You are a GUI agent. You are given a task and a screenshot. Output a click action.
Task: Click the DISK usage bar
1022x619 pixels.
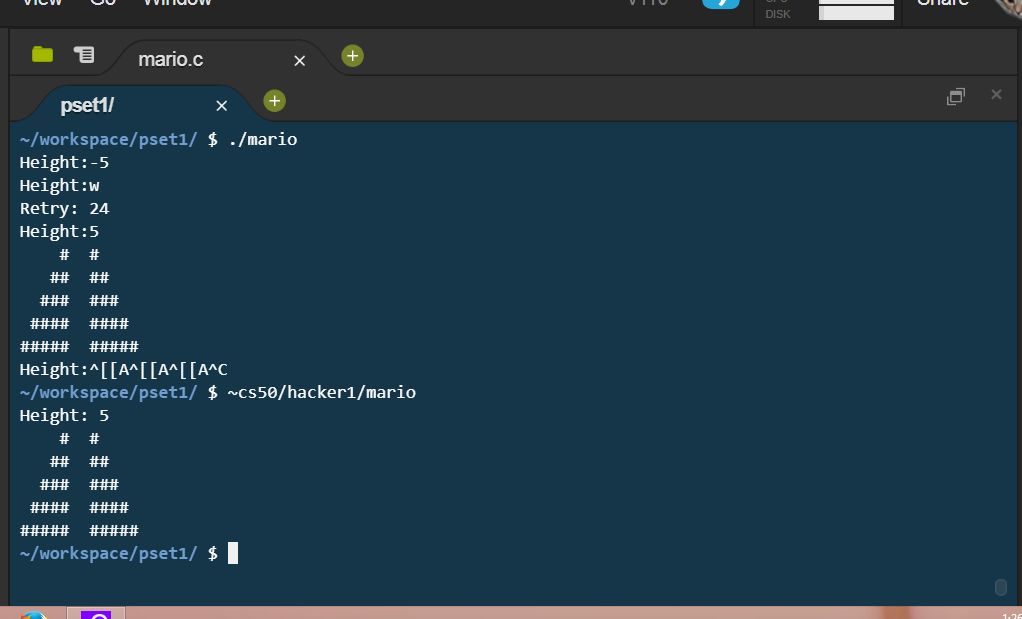[x=856, y=13]
